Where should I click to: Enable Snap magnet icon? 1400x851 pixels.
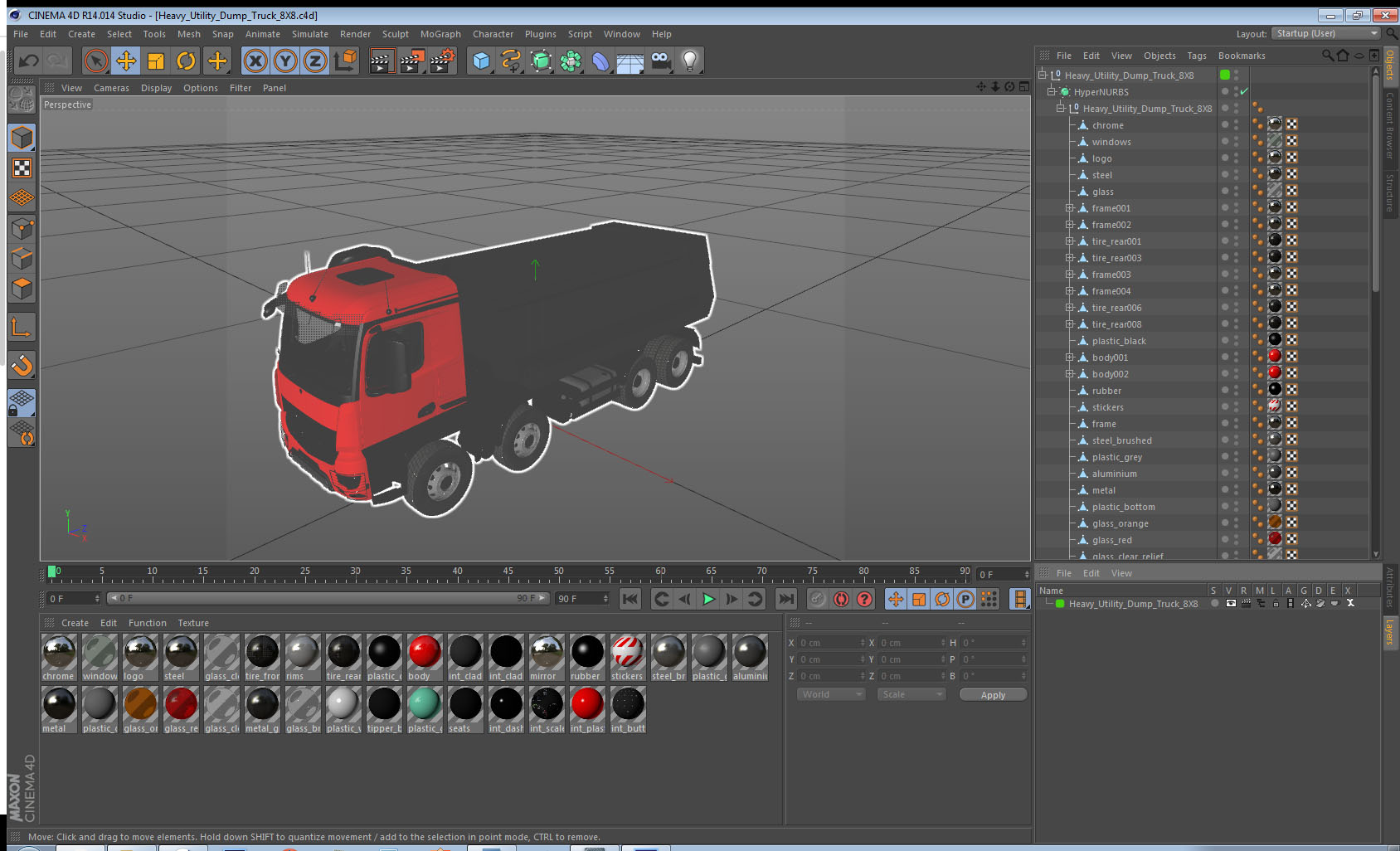click(22, 365)
